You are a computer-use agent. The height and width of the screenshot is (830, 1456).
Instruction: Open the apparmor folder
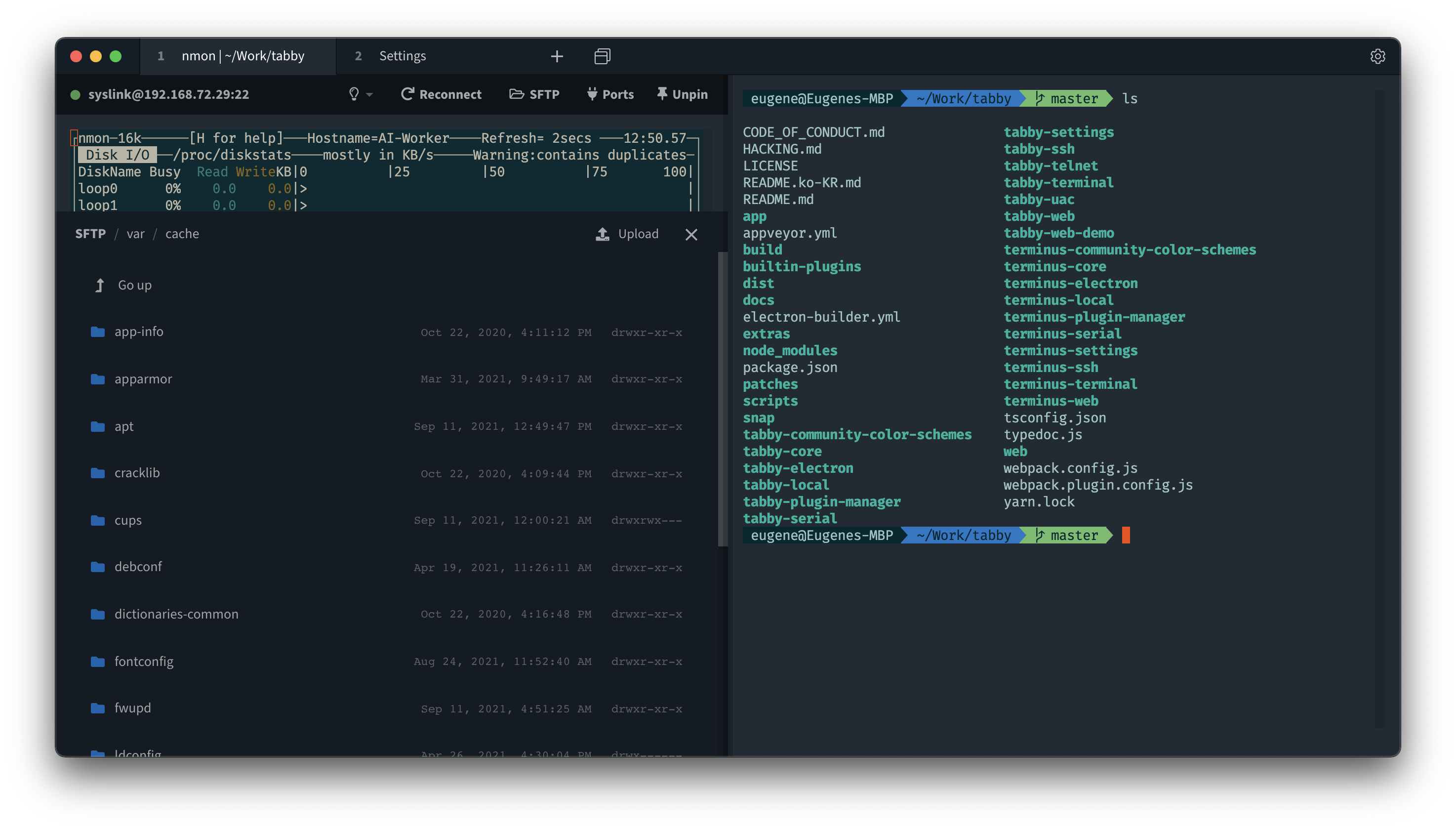143,378
